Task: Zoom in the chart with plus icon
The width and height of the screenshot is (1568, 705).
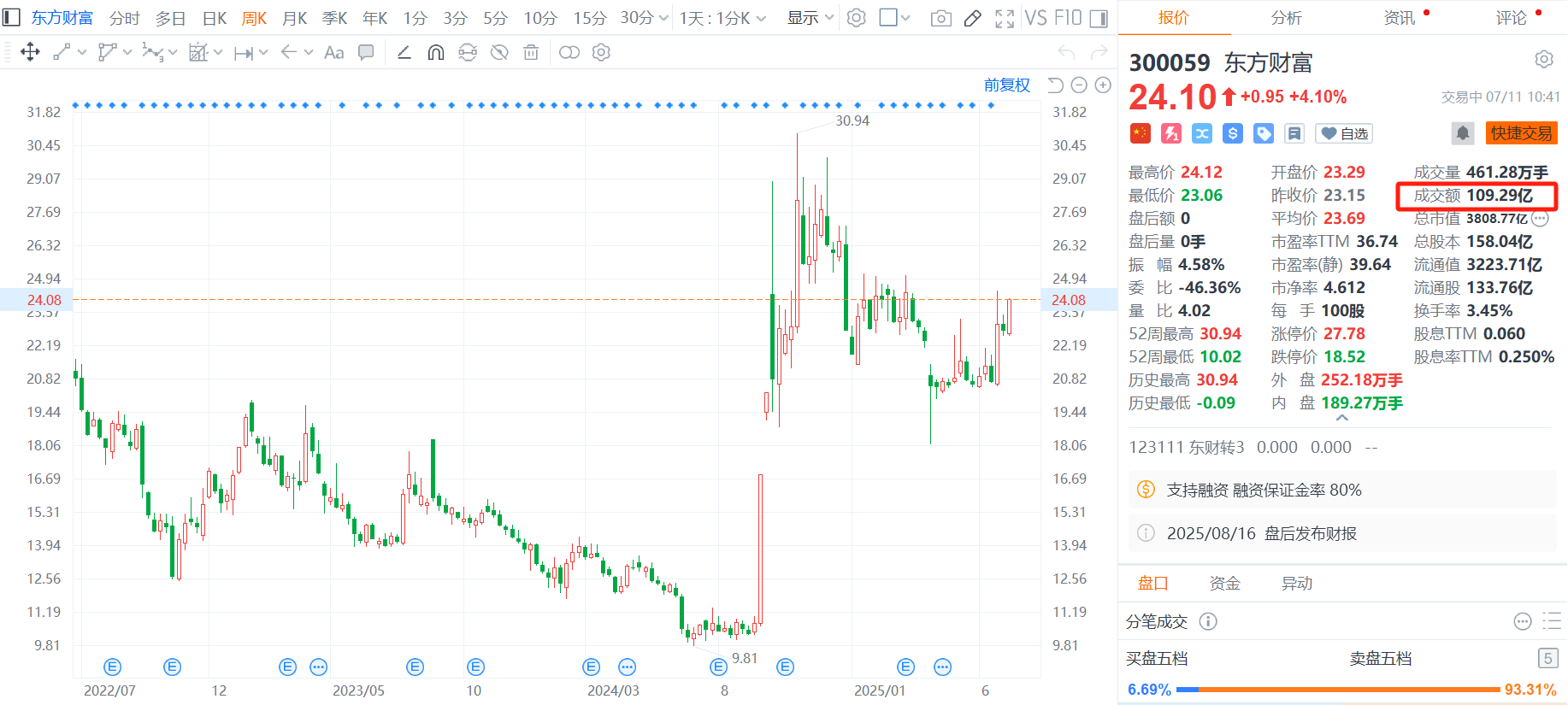Action: coord(1103,85)
